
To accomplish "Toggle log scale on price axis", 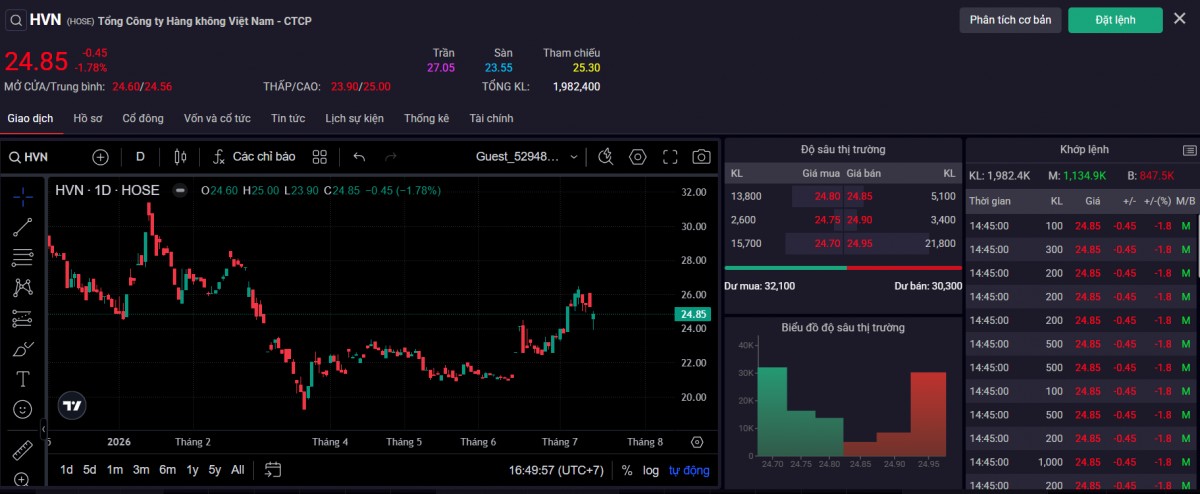I will pyautogui.click(x=651, y=470).
